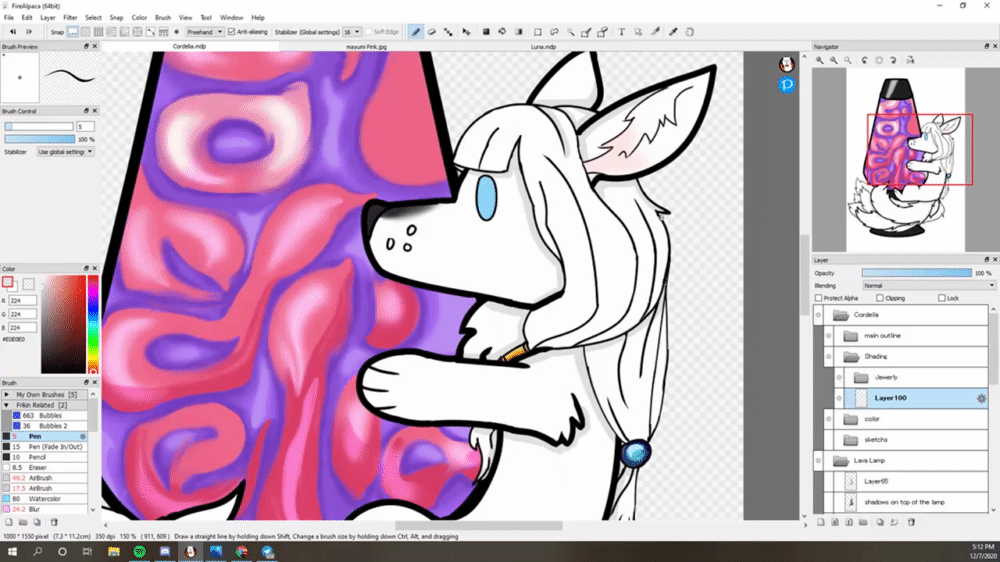Select the Dot tool icon
Image resolution: width=1000 pixels, height=562 pixels.
click(x=448, y=32)
